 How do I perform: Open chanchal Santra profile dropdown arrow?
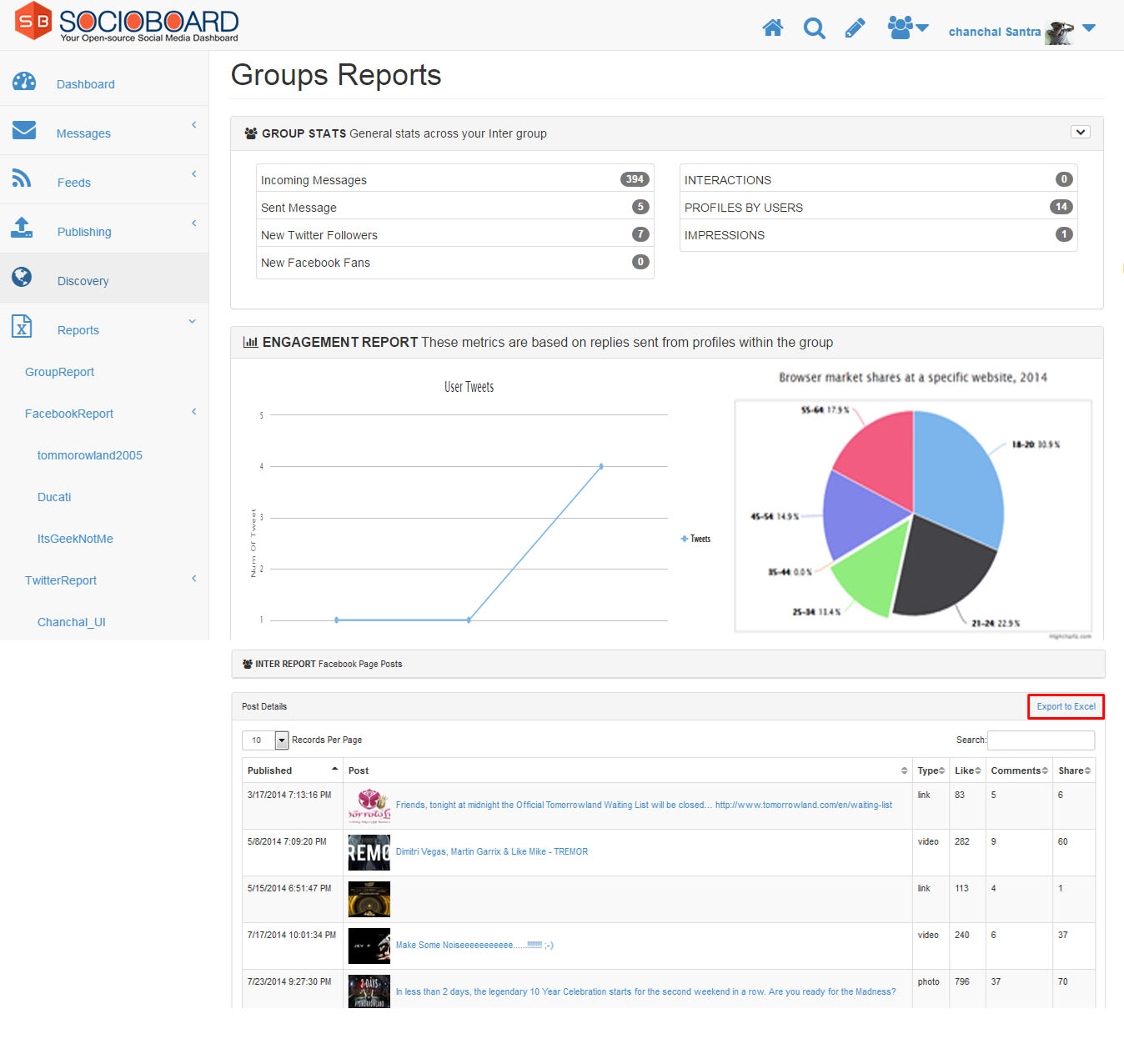tap(1088, 28)
